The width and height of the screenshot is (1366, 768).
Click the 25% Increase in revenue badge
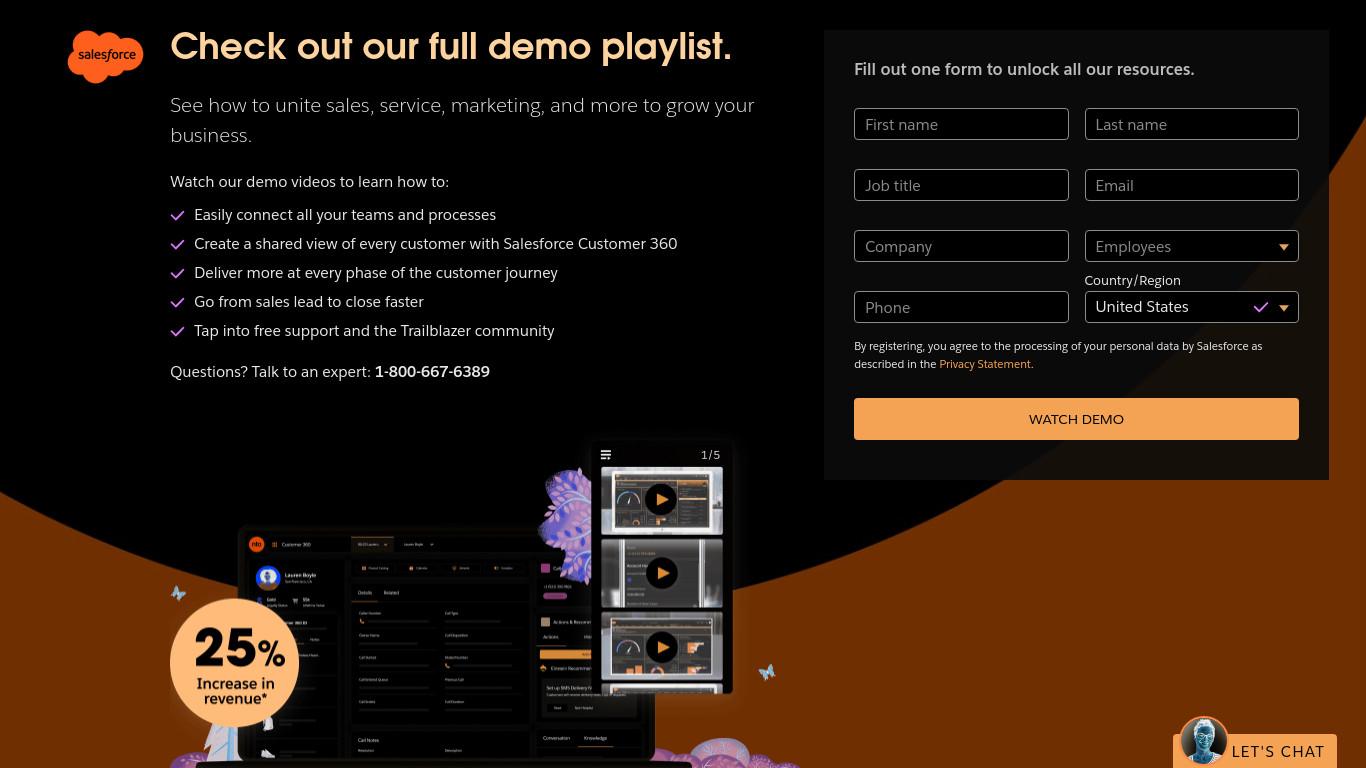(x=235, y=662)
